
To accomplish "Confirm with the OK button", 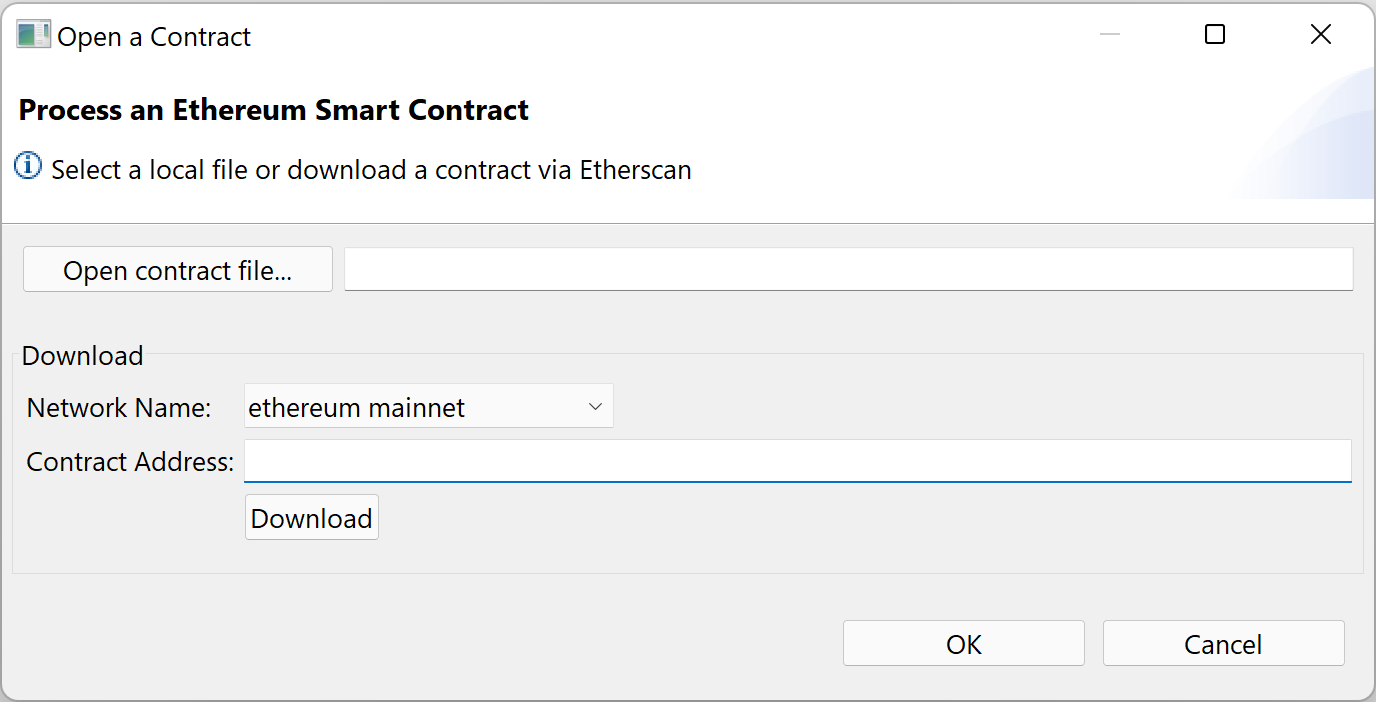I will click(x=964, y=644).
